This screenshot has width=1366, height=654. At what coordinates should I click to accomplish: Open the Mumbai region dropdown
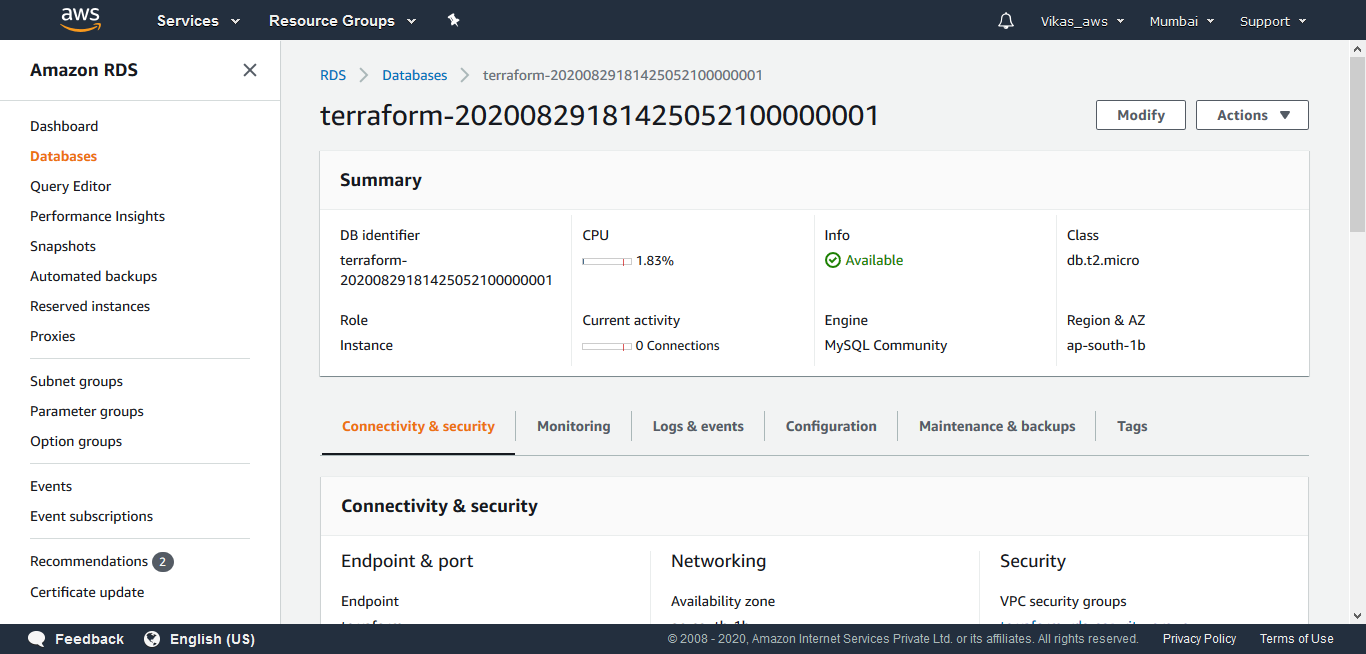click(1182, 21)
